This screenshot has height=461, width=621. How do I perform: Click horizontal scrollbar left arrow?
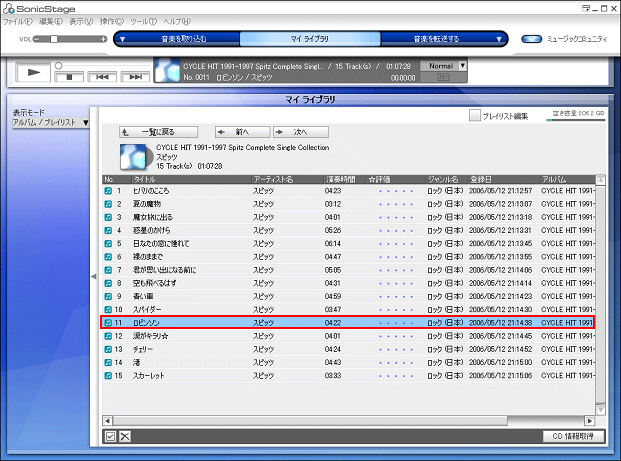click(107, 421)
